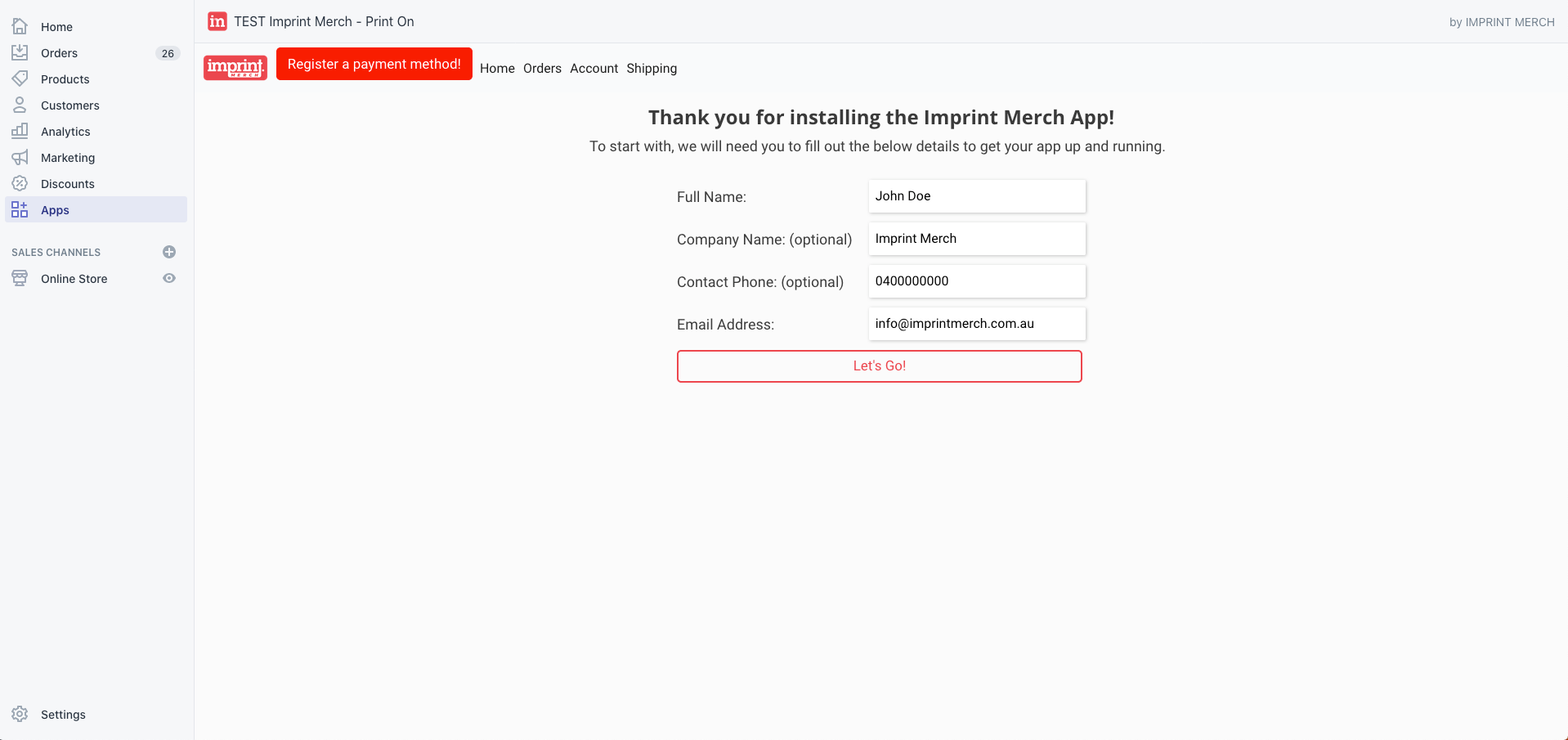1568x740 pixels.
Task: Open Settings gear icon
Action: pos(20,714)
